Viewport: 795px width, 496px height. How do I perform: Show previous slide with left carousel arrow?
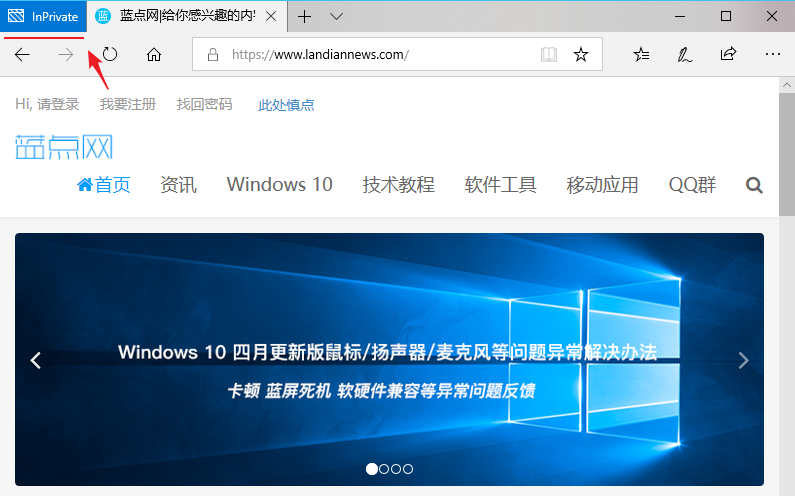tap(35, 361)
